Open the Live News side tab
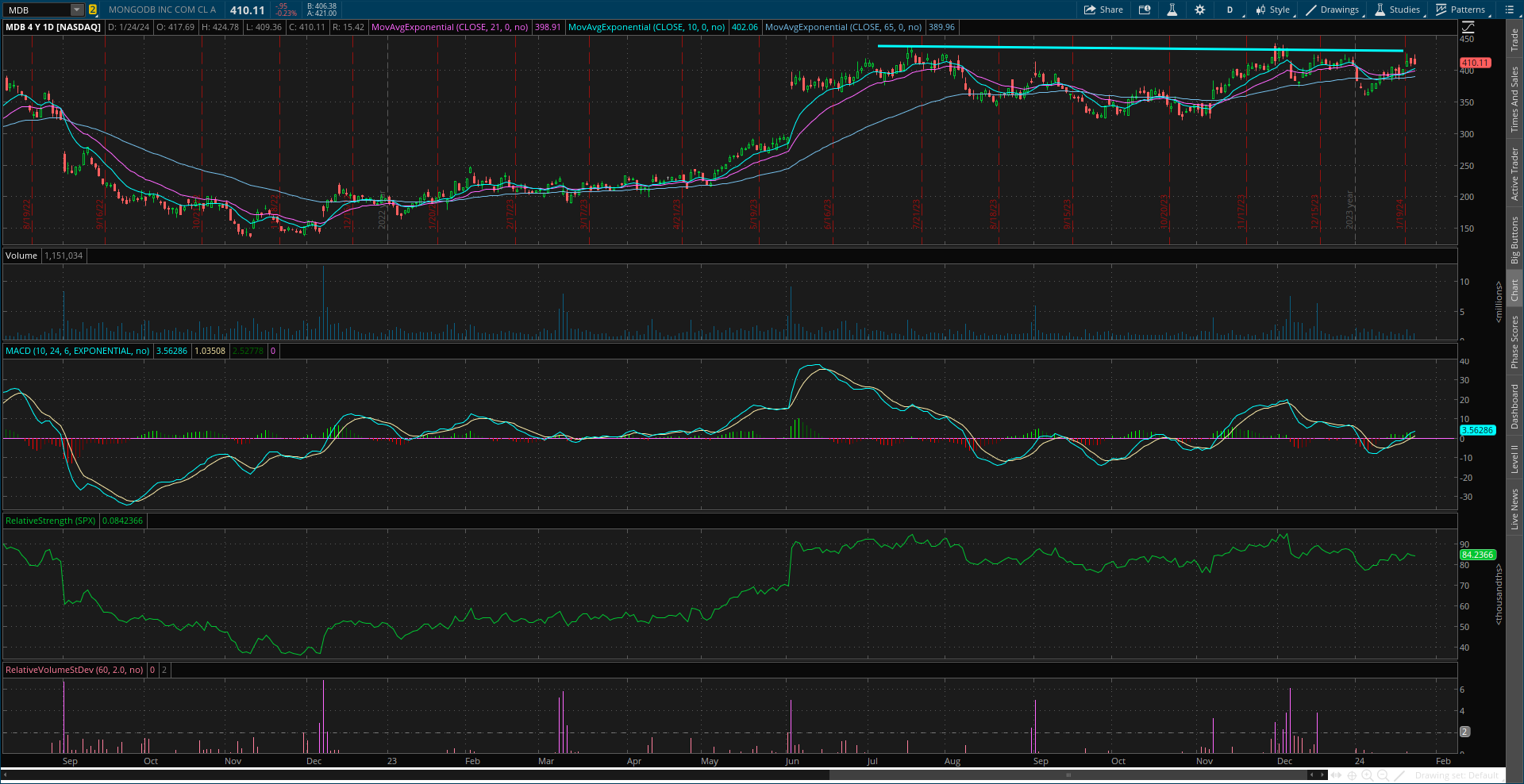 (x=1514, y=509)
